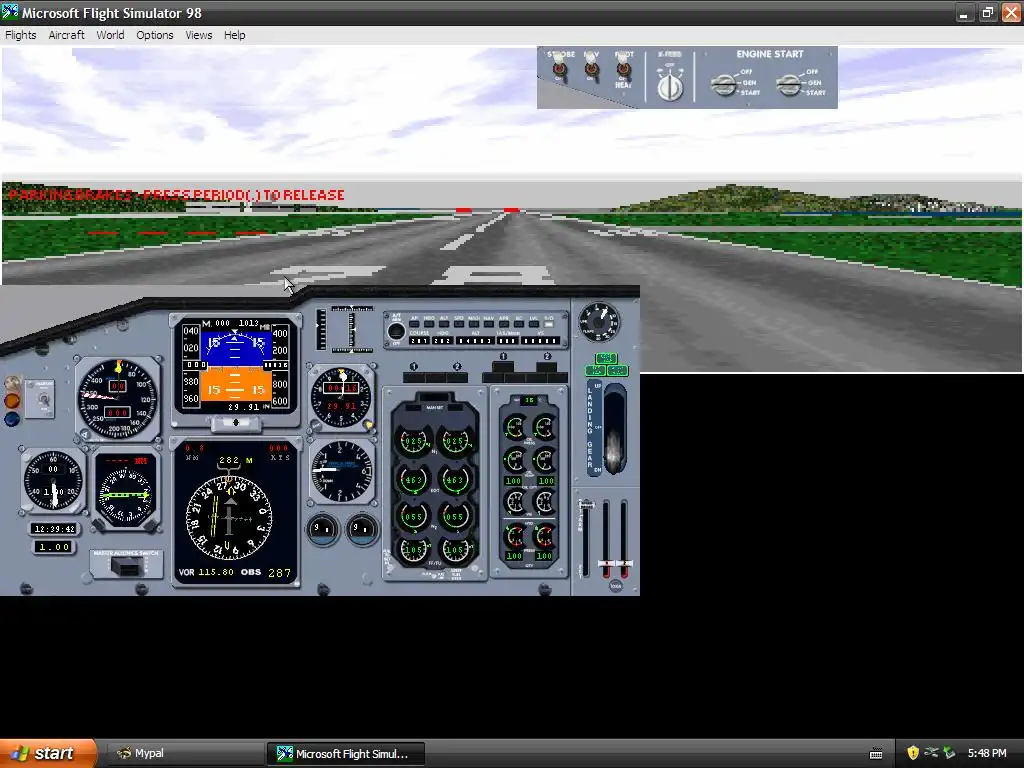Click the orange marker beacon light
The image size is (1024, 768).
pos(12,400)
